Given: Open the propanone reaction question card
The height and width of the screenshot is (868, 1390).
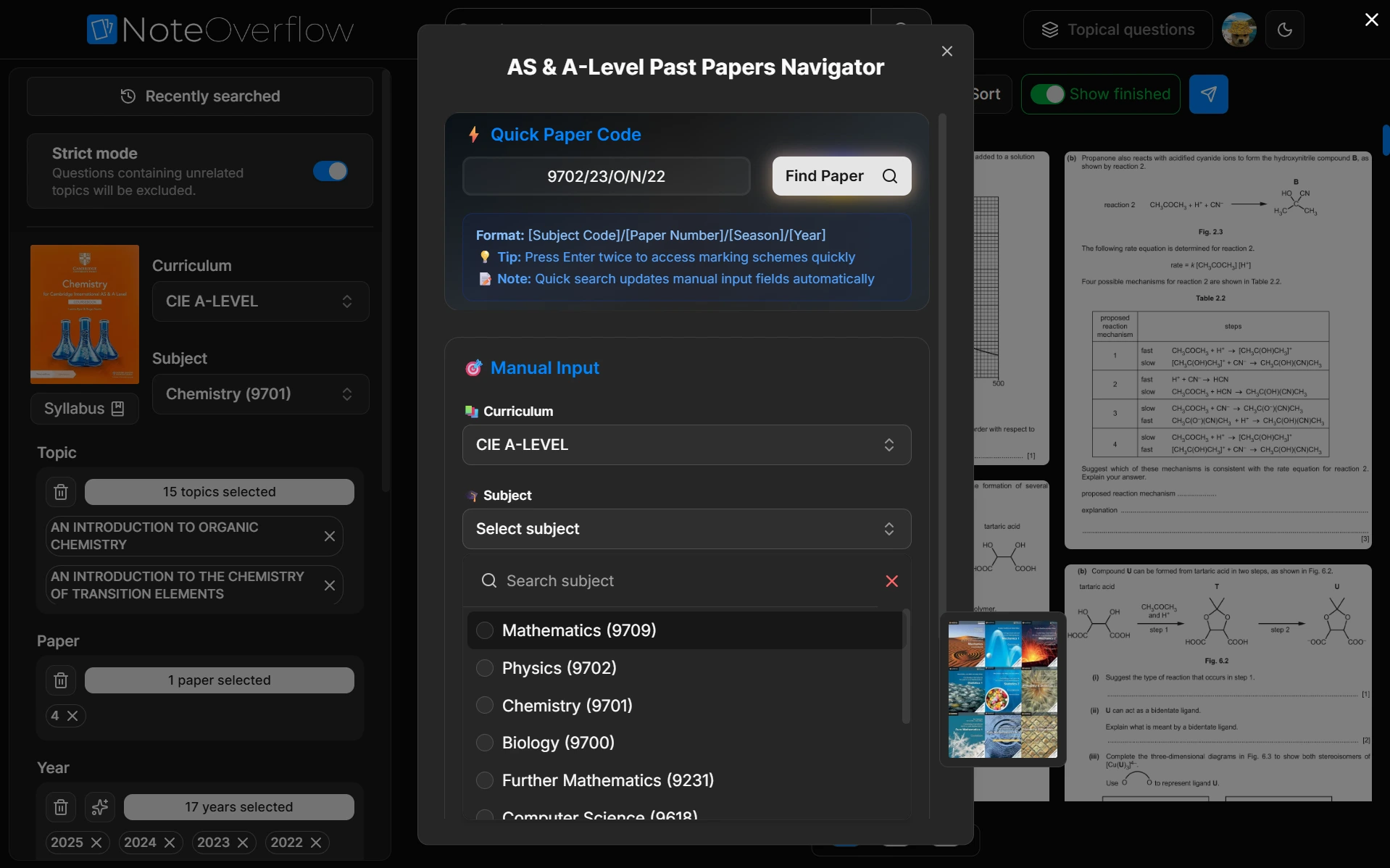Looking at the screenshot, I should click(x=1218, y=350).
